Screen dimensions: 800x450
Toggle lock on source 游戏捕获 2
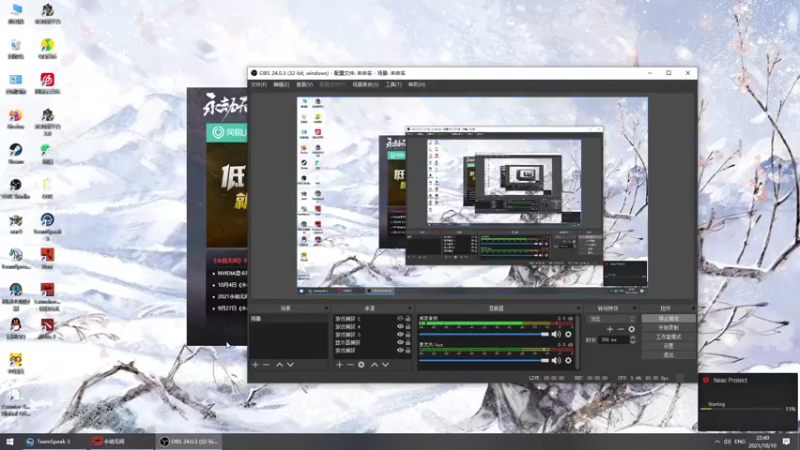tap(408, 318)
